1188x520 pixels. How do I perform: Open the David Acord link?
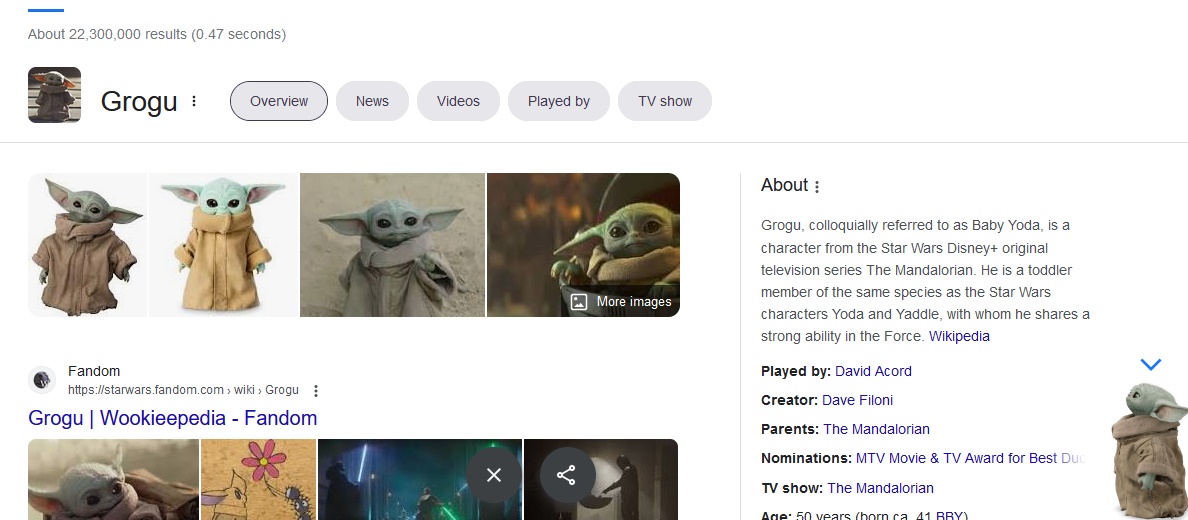873,371
